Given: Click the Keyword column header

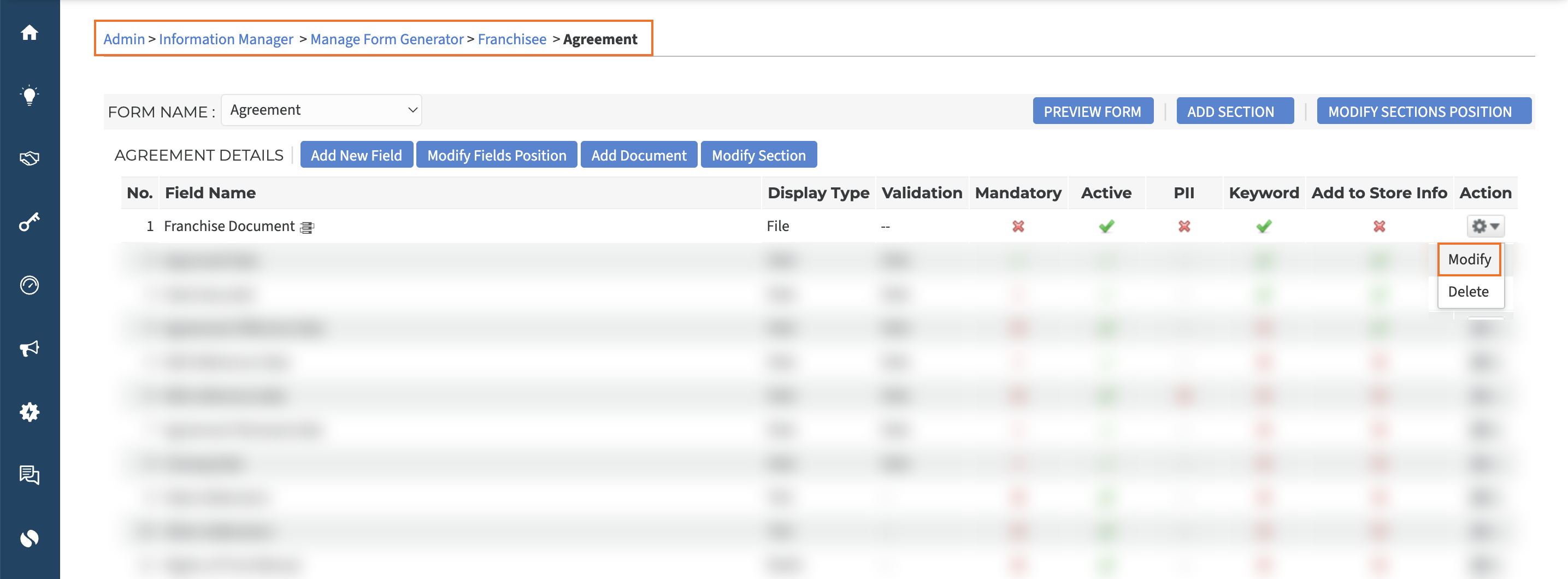Looking at the screenshot, I should [1264, 193].
